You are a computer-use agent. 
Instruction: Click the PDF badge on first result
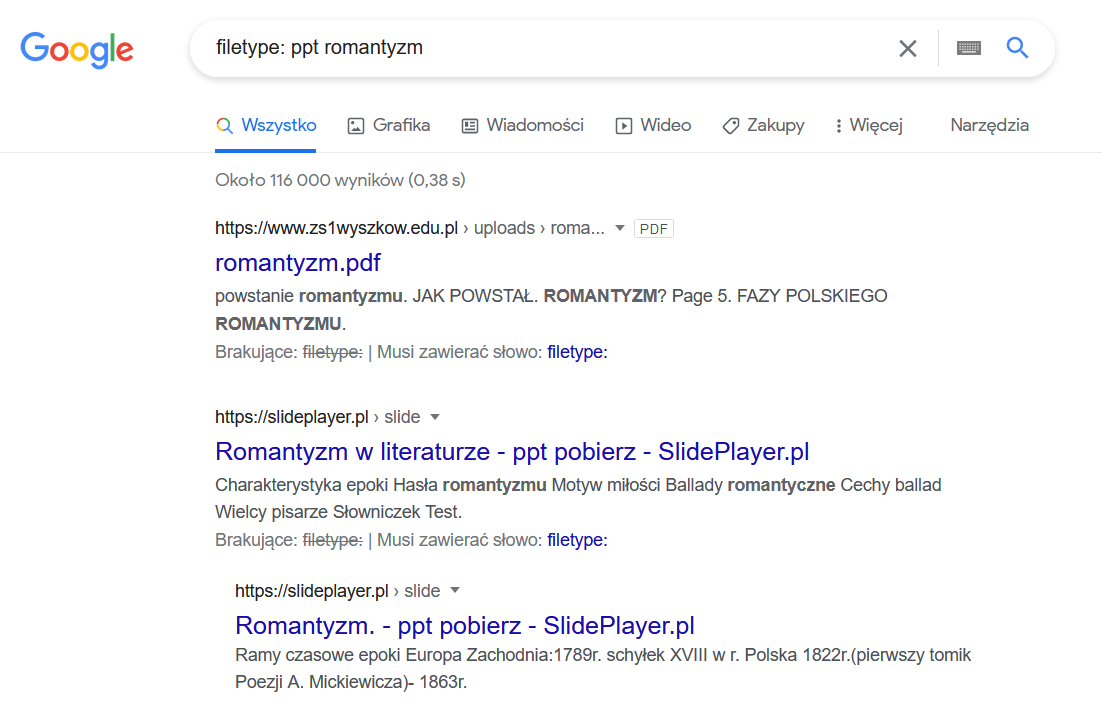pyautogui.click(x=654, y=229)
